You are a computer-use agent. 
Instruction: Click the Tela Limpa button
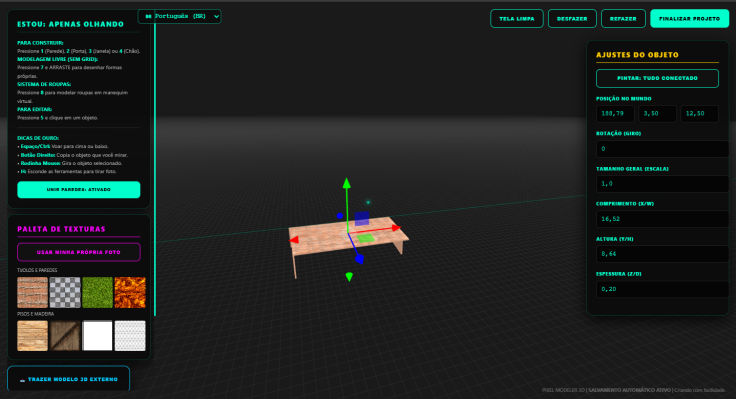(x=517, y=19)
